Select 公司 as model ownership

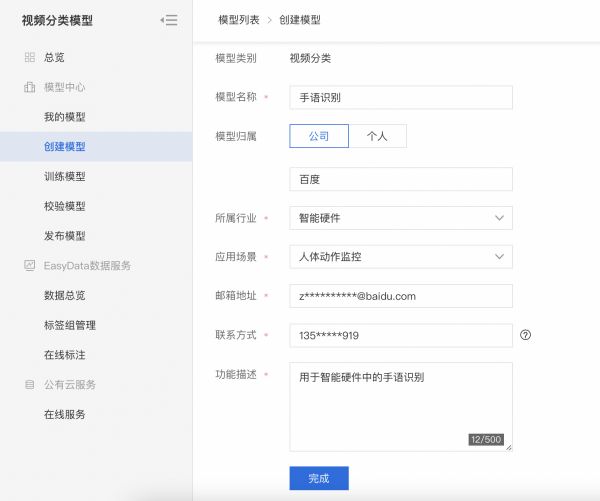pos(319,136)
